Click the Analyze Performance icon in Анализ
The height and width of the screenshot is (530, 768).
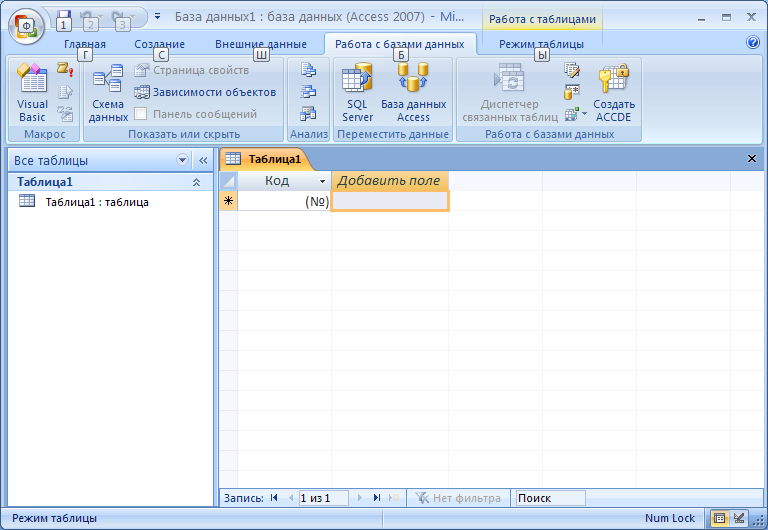tap(308, 92)
